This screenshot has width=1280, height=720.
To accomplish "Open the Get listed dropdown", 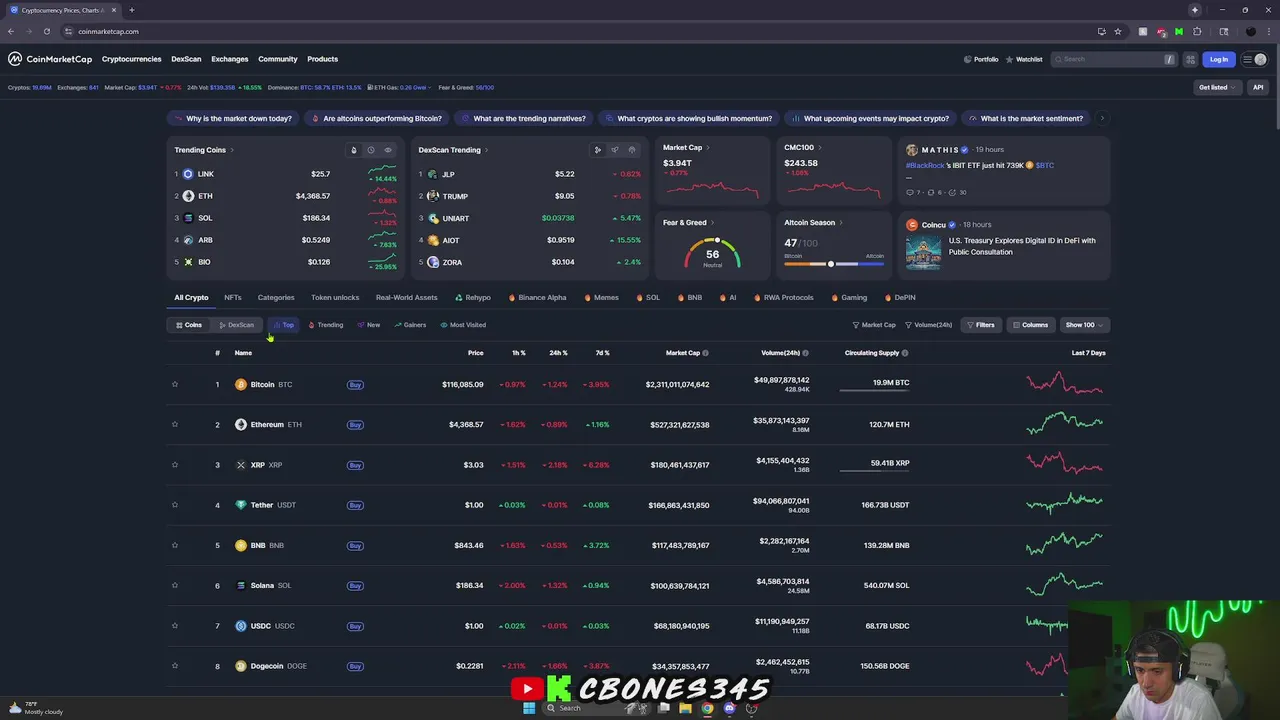I will [1217, 87].
